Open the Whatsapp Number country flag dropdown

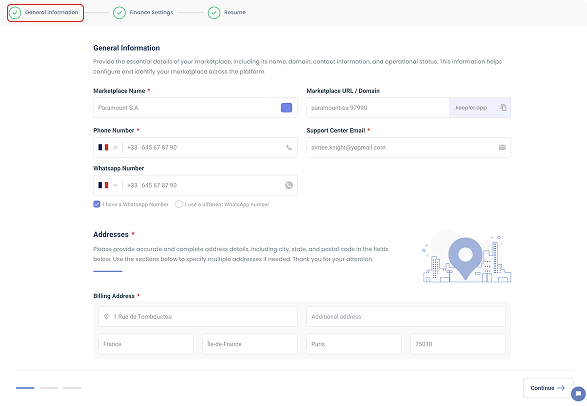[108, 185]
